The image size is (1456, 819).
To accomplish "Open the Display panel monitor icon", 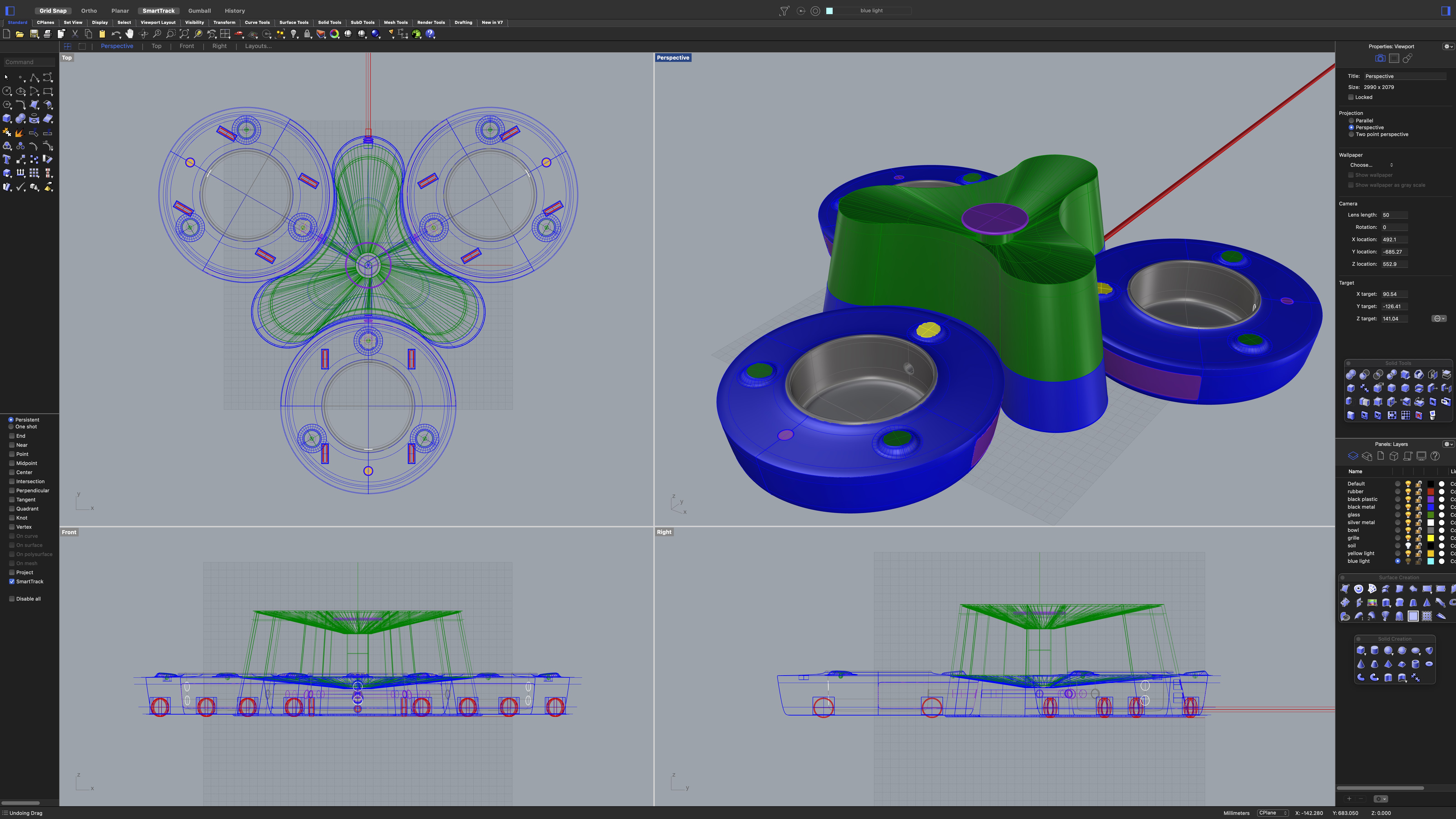I will click(x=1421, y=456).
